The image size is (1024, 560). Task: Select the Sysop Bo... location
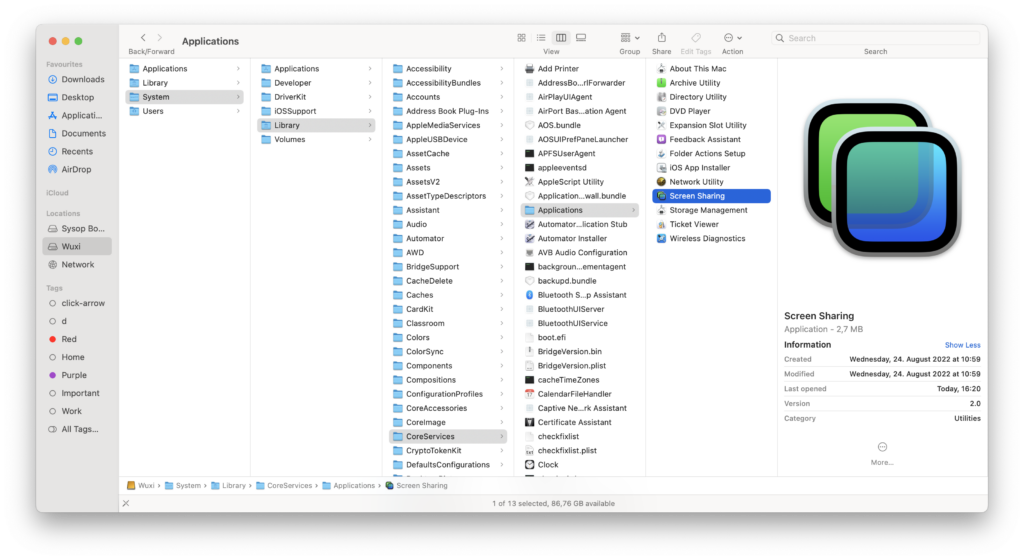(x=77, y=228)
